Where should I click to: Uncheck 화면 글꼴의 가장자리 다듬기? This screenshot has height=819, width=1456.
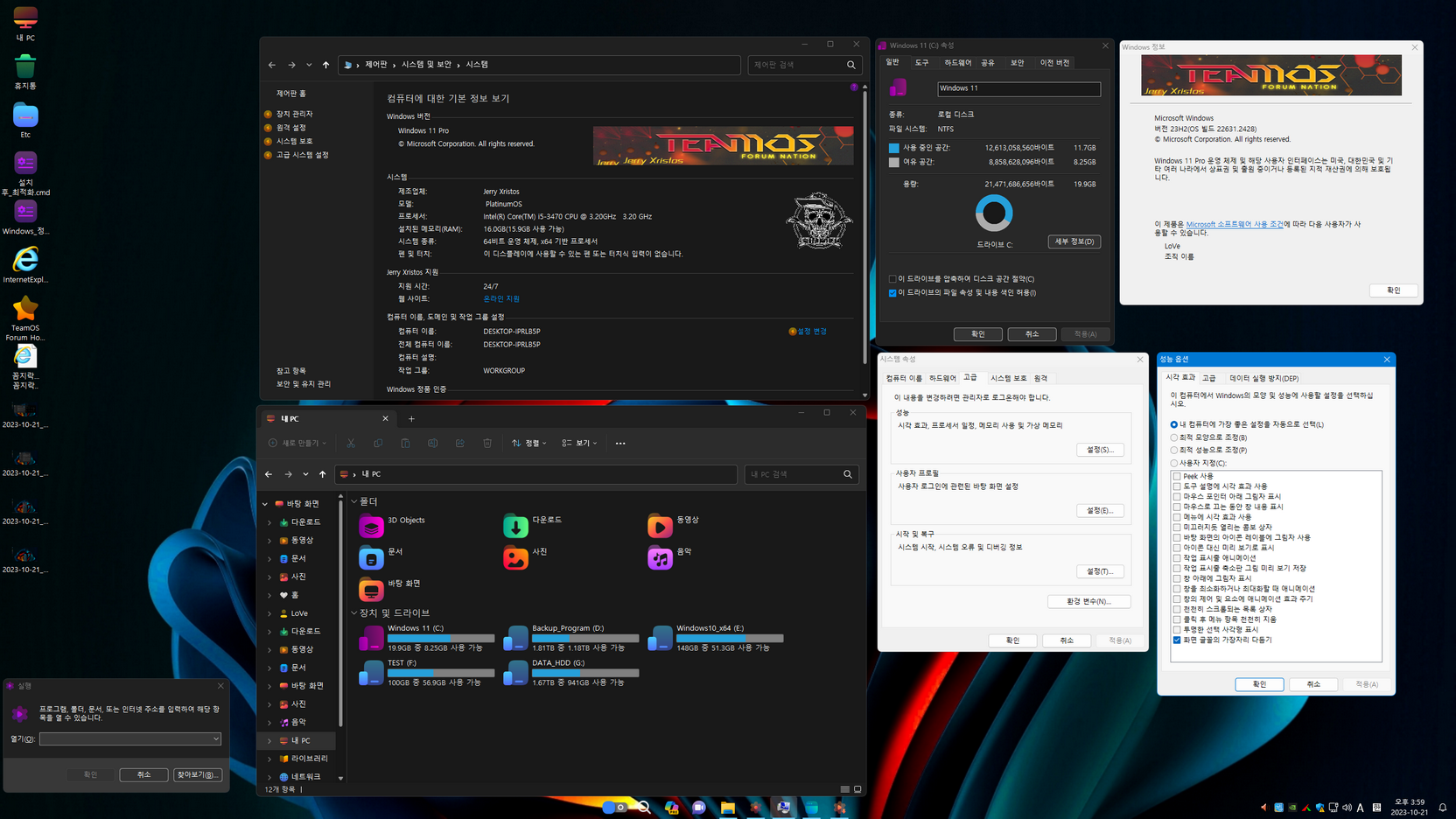pos(1177,640)
